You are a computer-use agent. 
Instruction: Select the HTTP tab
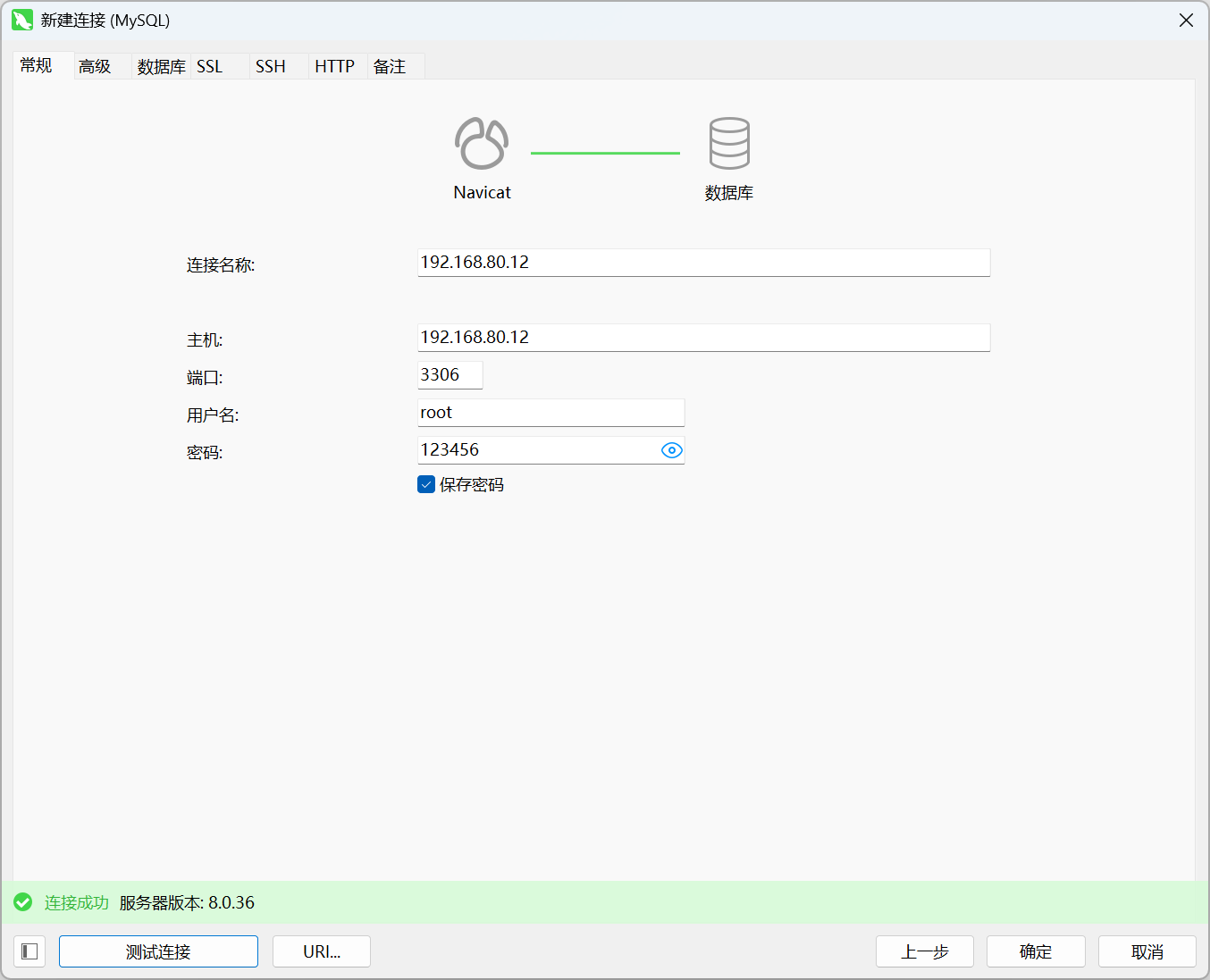click(x=334, y=66)
